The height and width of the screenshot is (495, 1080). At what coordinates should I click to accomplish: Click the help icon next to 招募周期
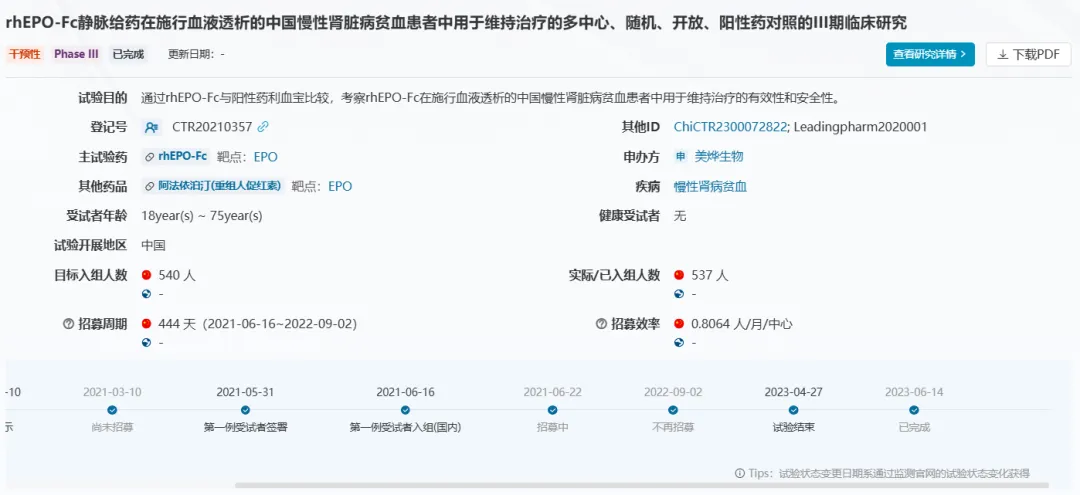coord(69,324)
